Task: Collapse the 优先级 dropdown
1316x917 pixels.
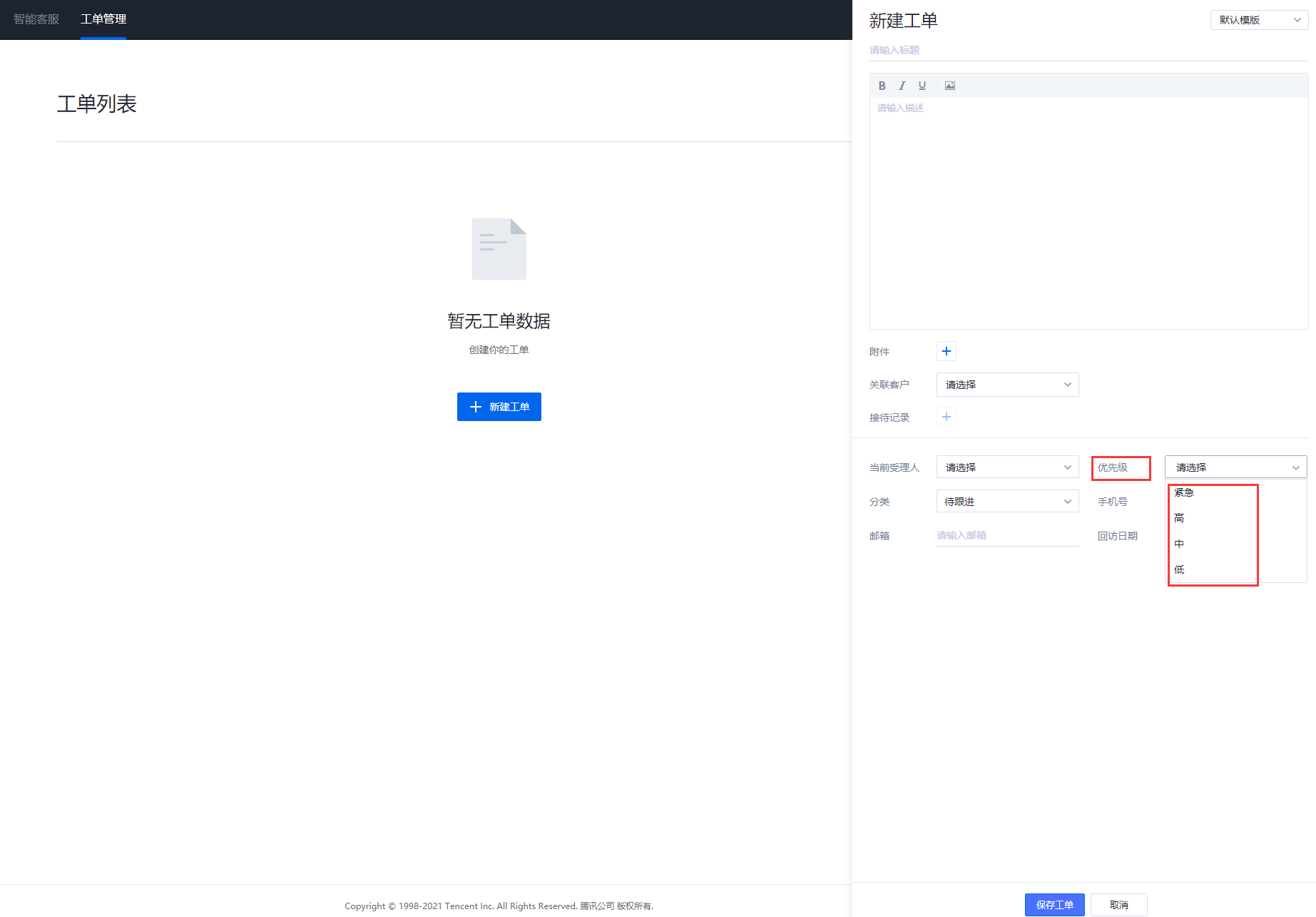Action: (1235, 467)
